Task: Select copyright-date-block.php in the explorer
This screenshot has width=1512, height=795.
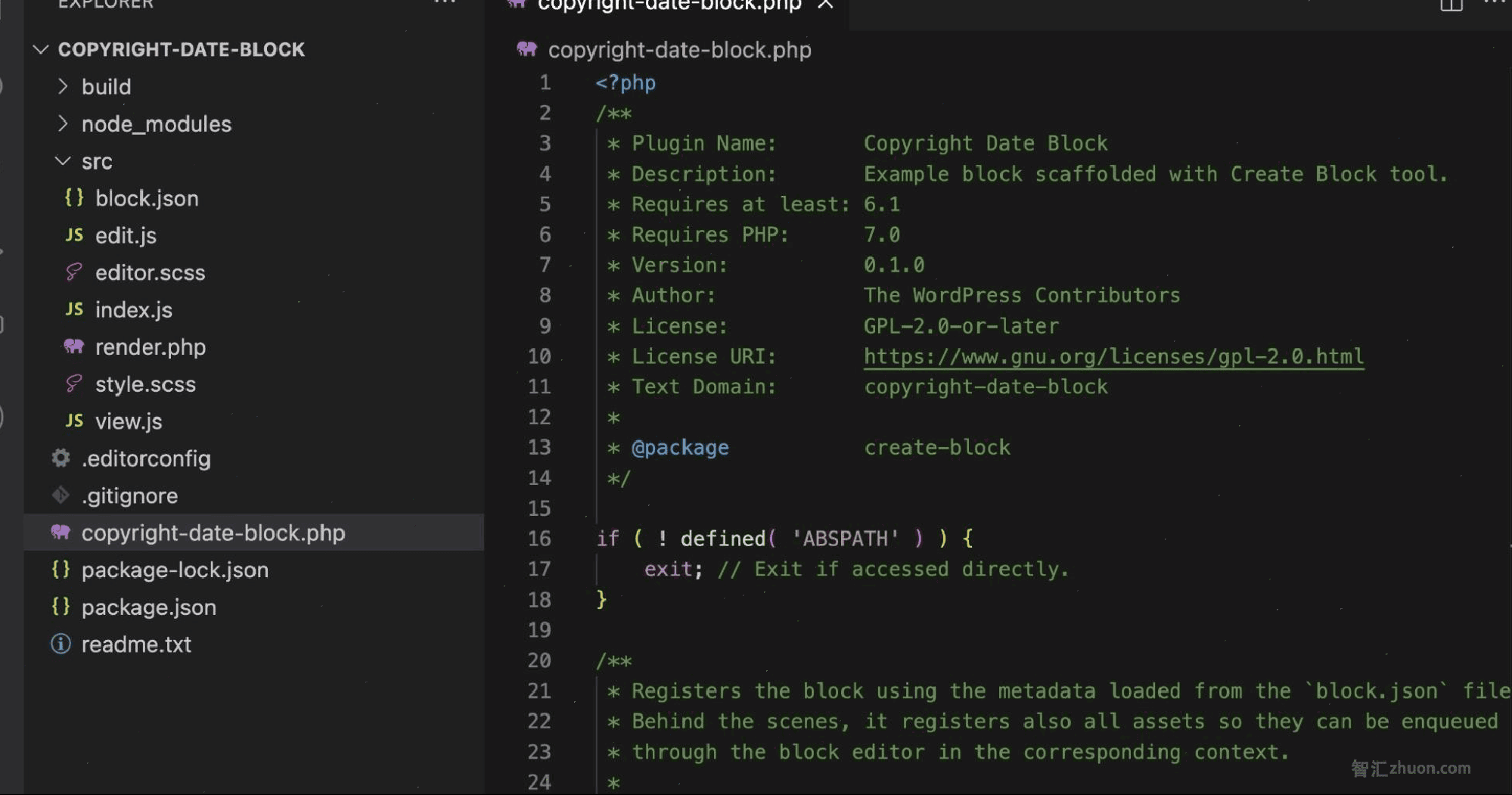Action: [254, 533]
